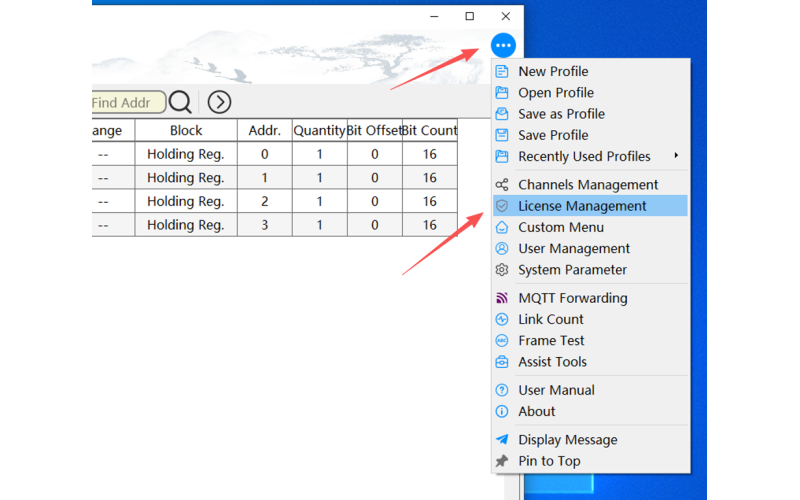Click the Pin to Top pushpin icon
This screenshot has height=500, width=800.
click(x=502, y=461)
